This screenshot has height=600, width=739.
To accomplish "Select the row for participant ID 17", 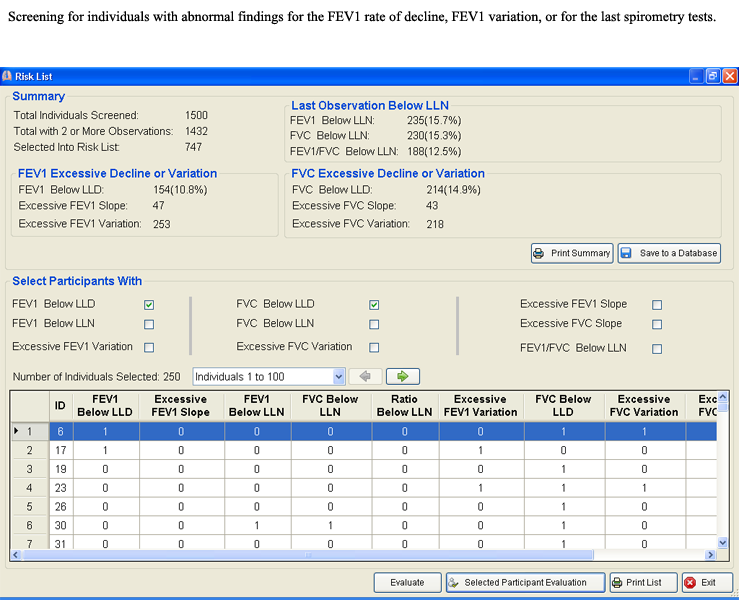I will [x=60, y=450].
